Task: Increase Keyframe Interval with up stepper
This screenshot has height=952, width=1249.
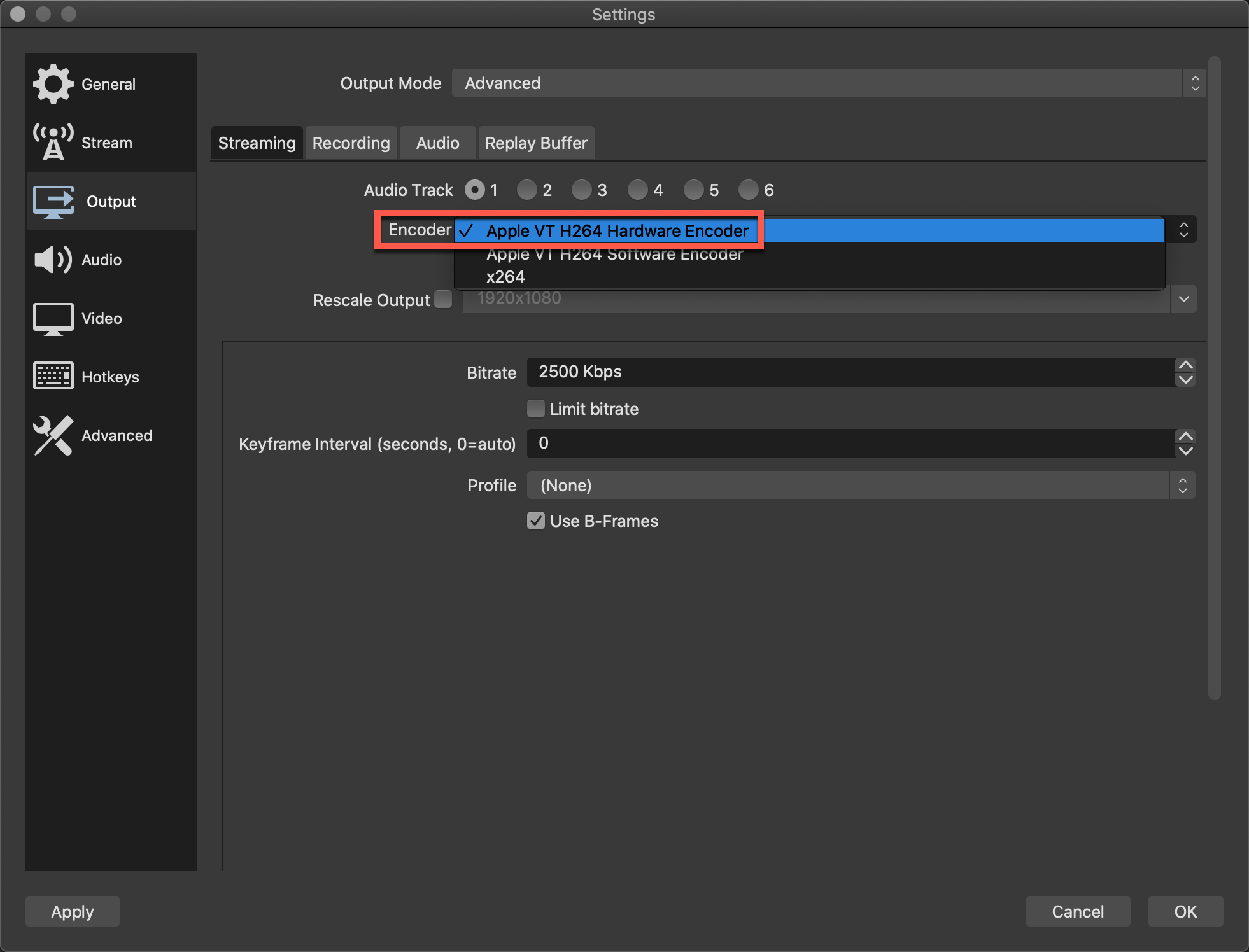Action: [x=1185, y=437]
